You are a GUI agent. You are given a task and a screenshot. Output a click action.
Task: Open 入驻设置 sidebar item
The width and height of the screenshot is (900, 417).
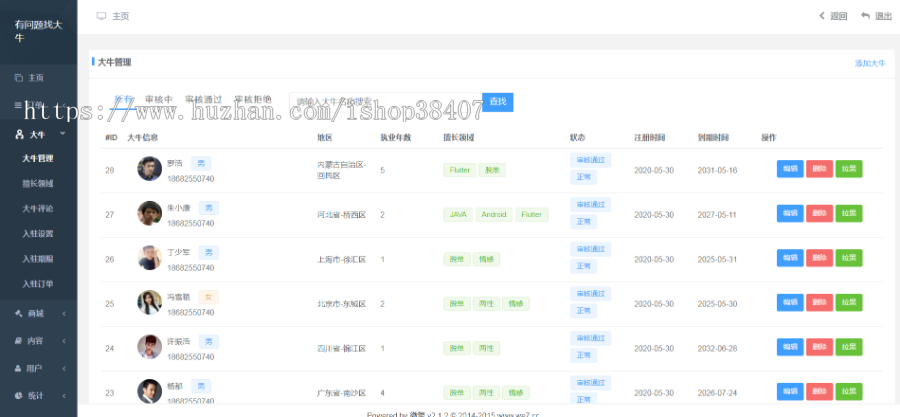pos(38,234)
